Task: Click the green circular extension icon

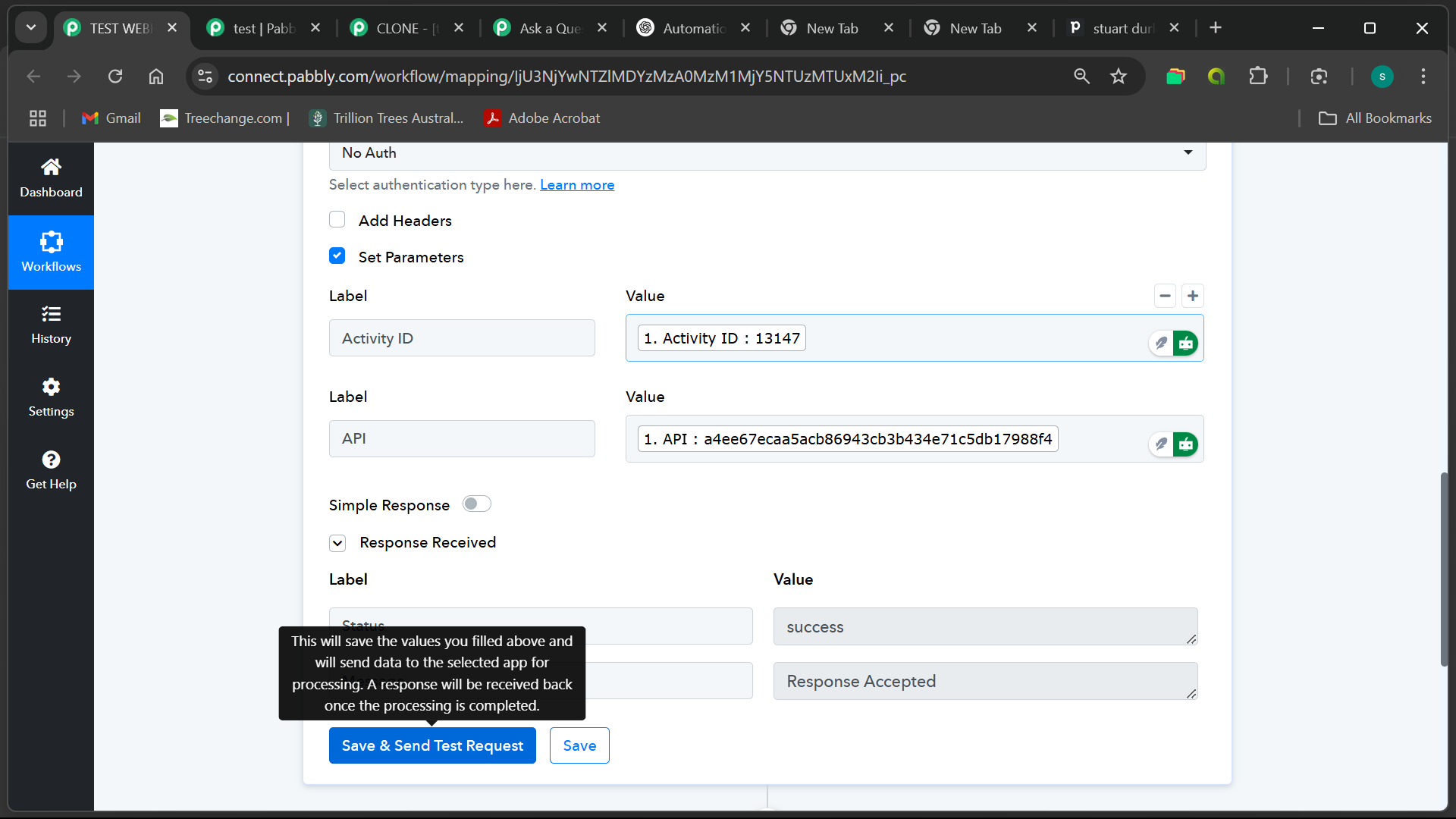Action: (x=1216, y=76)
